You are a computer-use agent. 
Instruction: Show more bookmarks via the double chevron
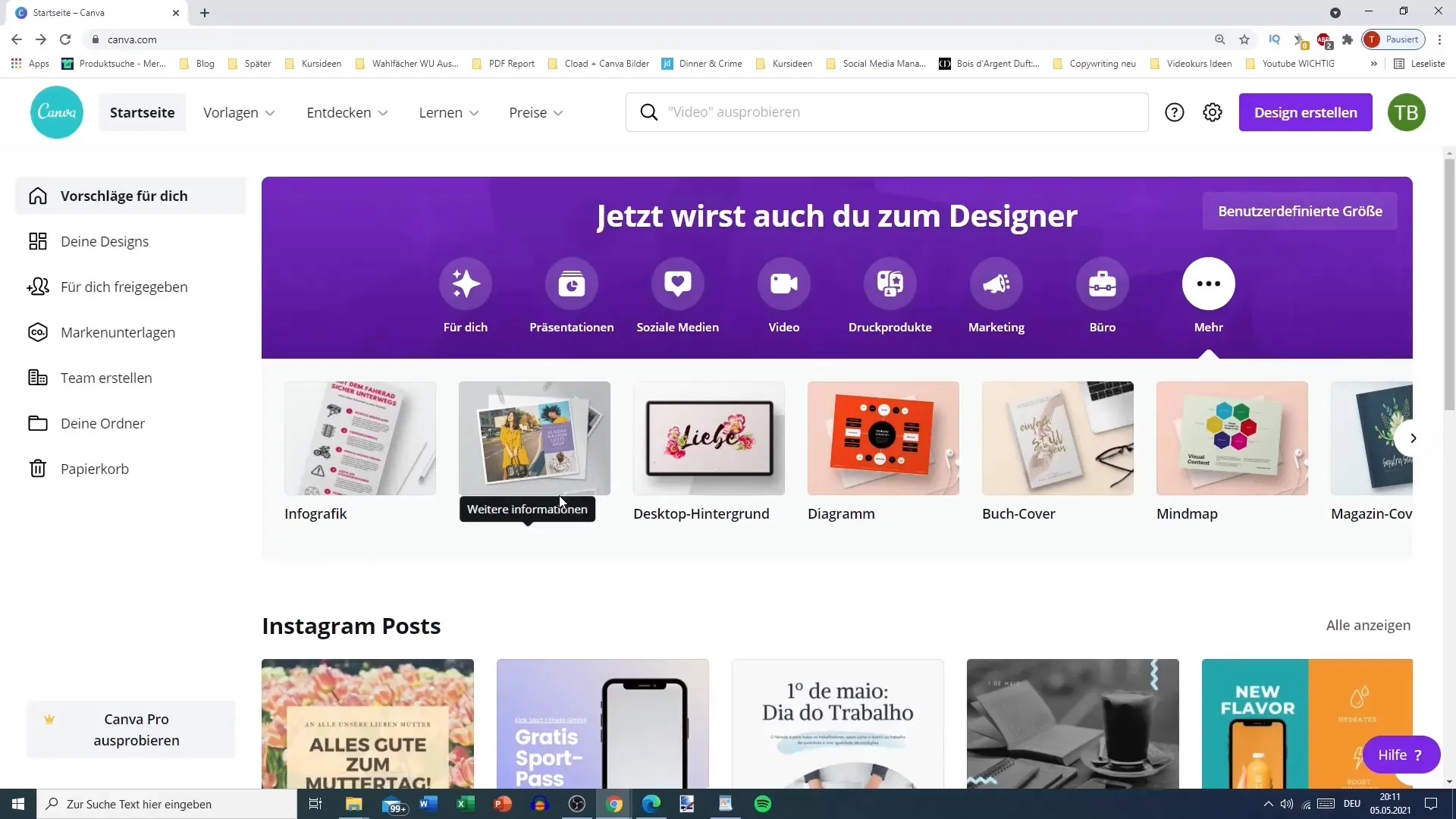pyautogui.click(x=1374, y=64)
